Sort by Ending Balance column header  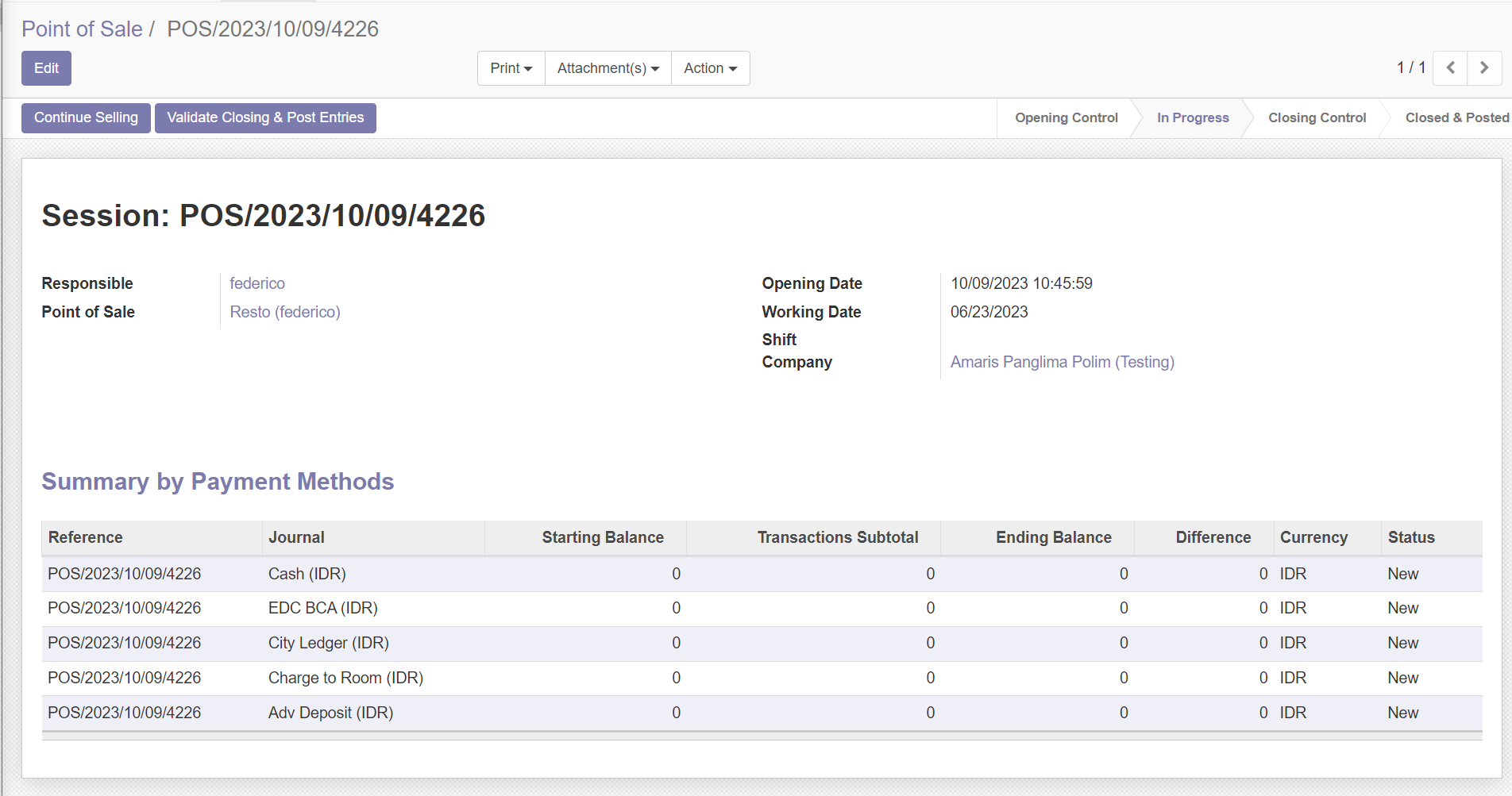1037,537
